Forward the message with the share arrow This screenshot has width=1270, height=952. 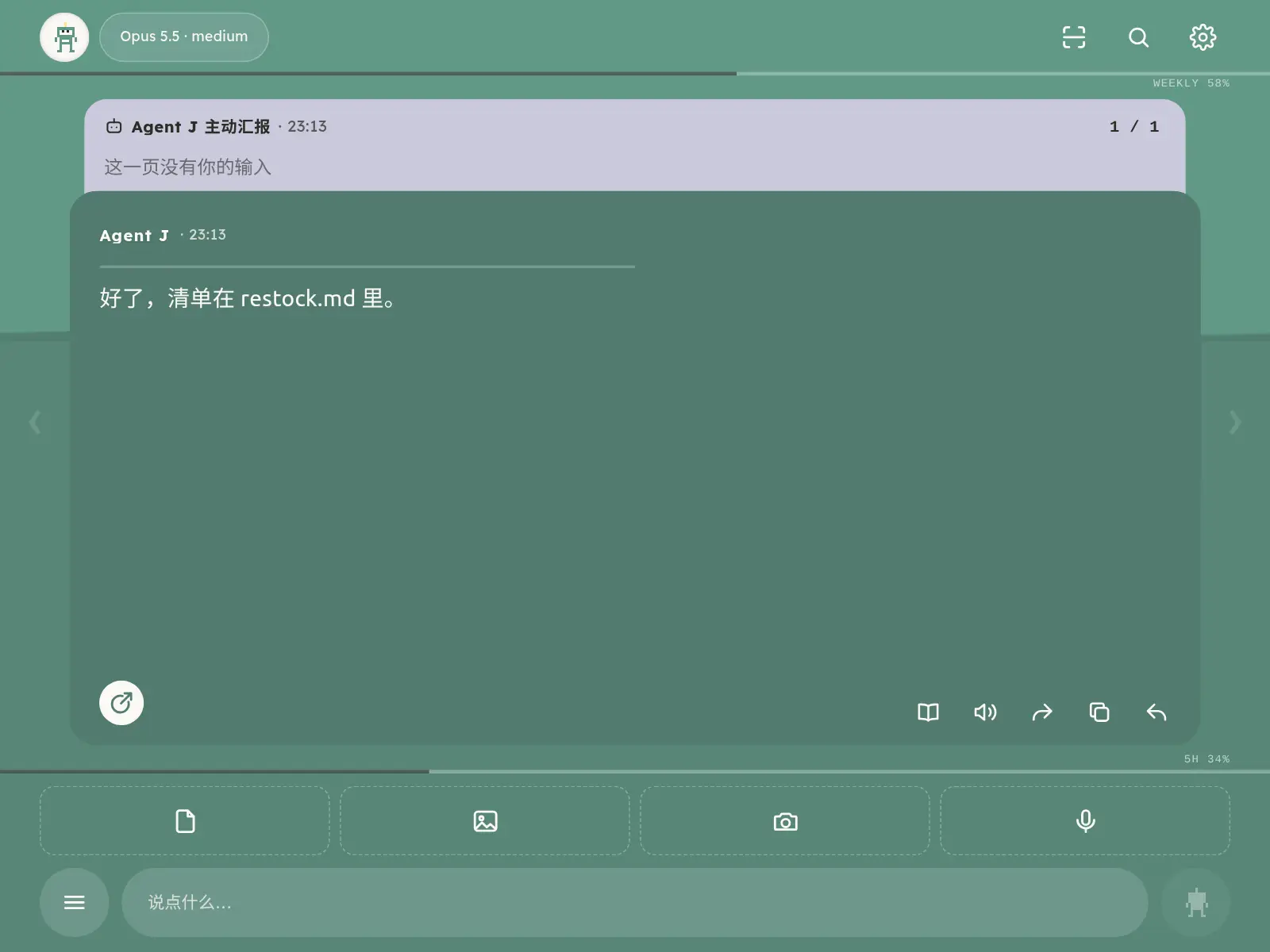(x=1042, y=712)
